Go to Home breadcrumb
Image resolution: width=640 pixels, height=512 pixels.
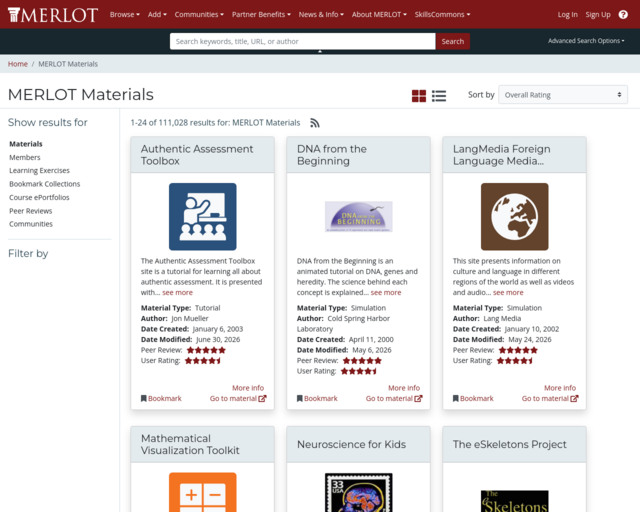click(x=18, y=64)
